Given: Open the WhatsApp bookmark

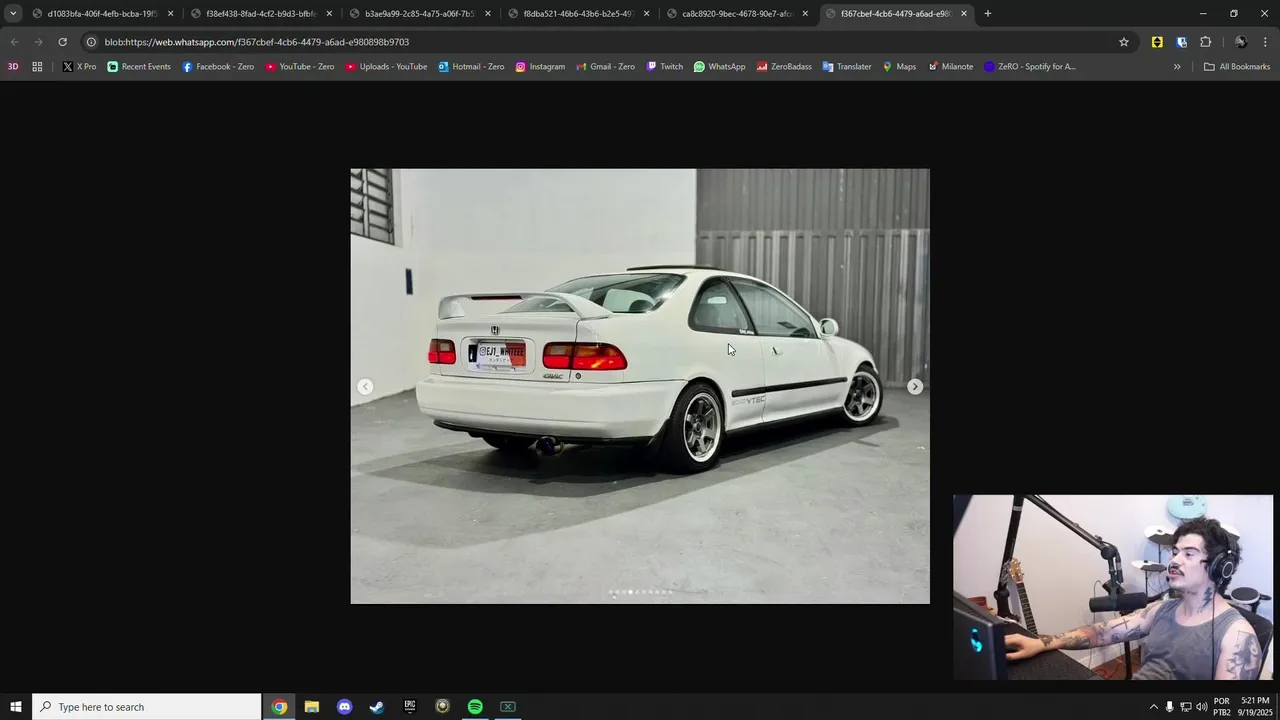Looking at the screenshot, I should tap(719, 67).
